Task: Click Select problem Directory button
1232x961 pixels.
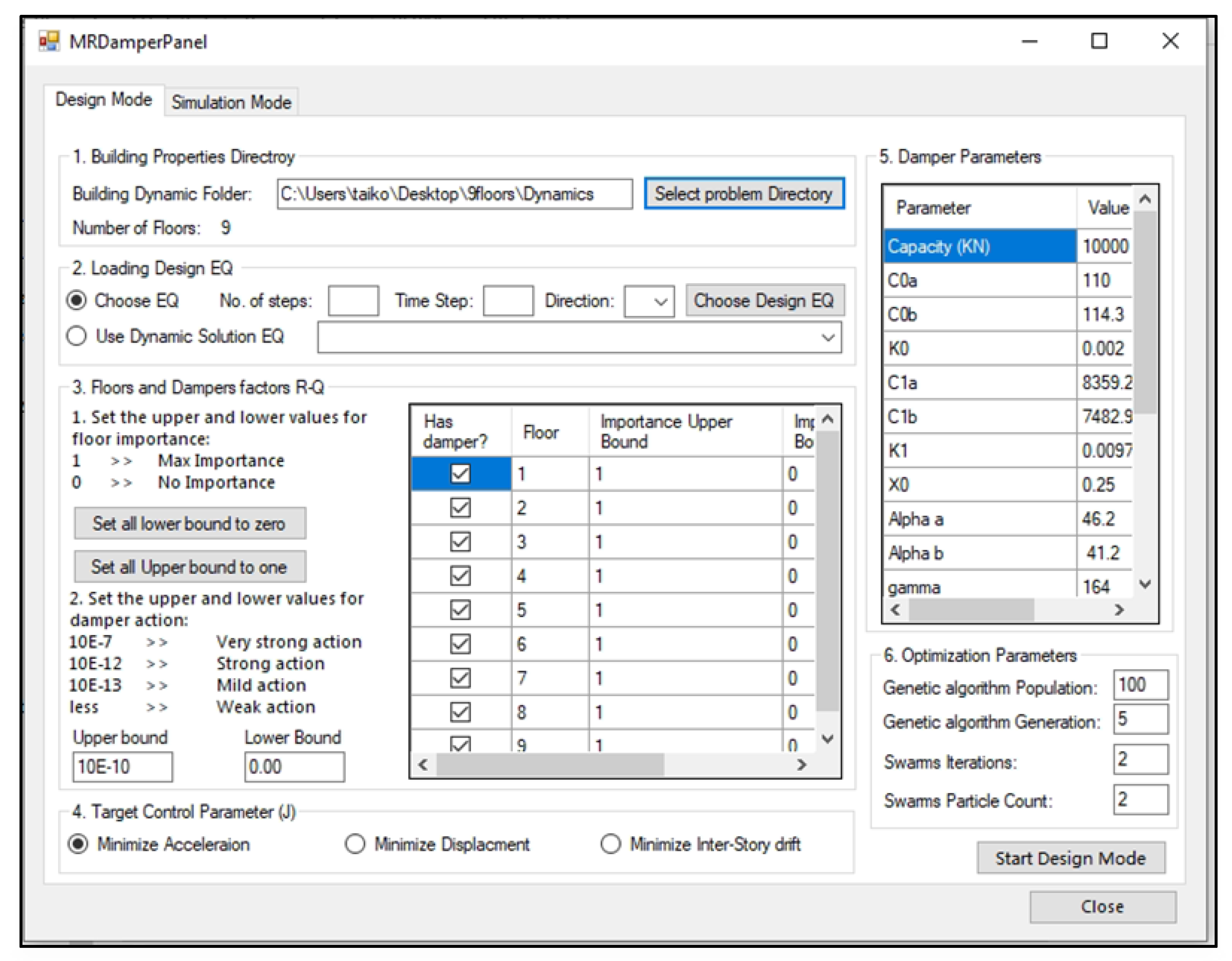Action: (744, 193)
